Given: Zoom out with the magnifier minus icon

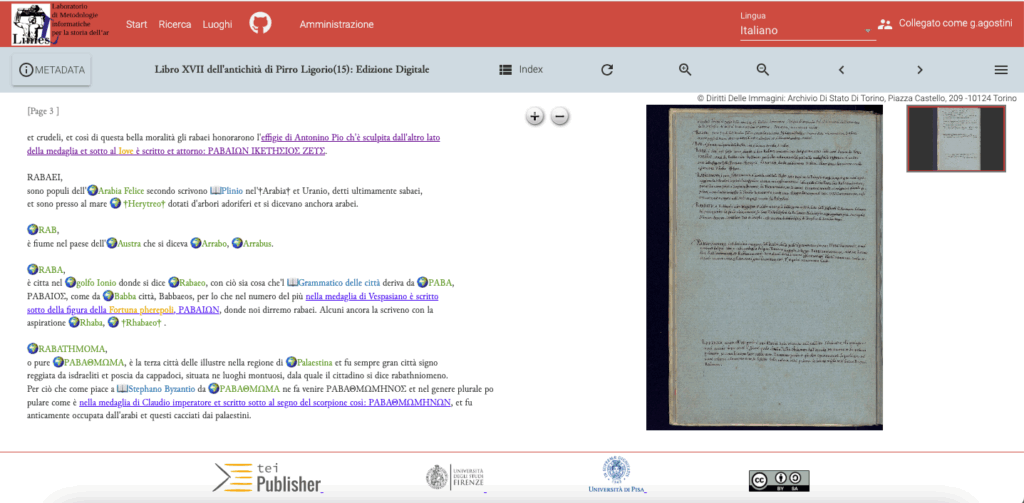Looking at the screenshot, I should click(763, 70).
